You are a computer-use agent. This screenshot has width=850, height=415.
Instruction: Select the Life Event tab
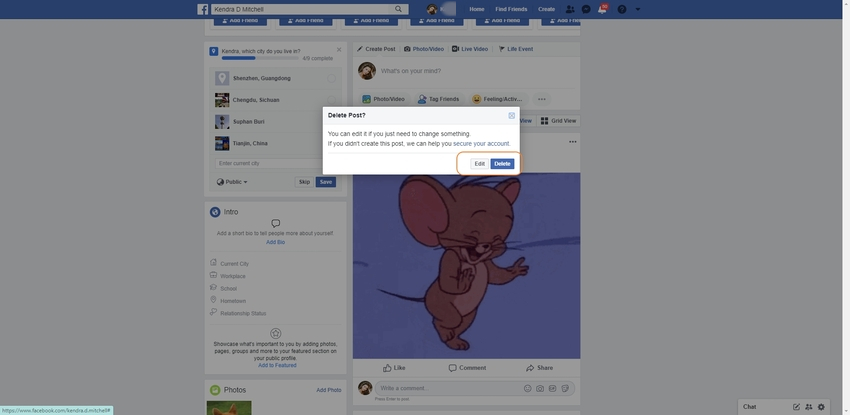[516, 49]
